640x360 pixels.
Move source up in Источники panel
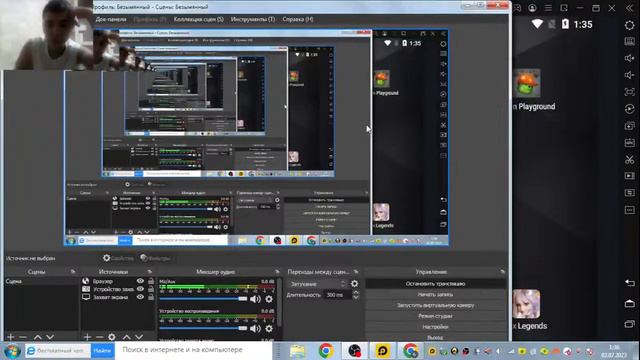pos(127,337)
